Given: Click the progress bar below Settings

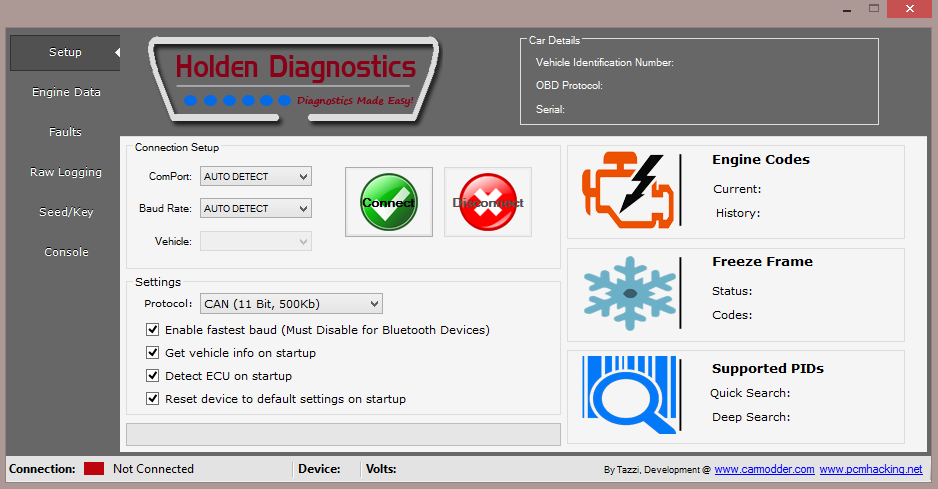Looking at the screenshot, I should pyautogui.click(x=343, y=435).
